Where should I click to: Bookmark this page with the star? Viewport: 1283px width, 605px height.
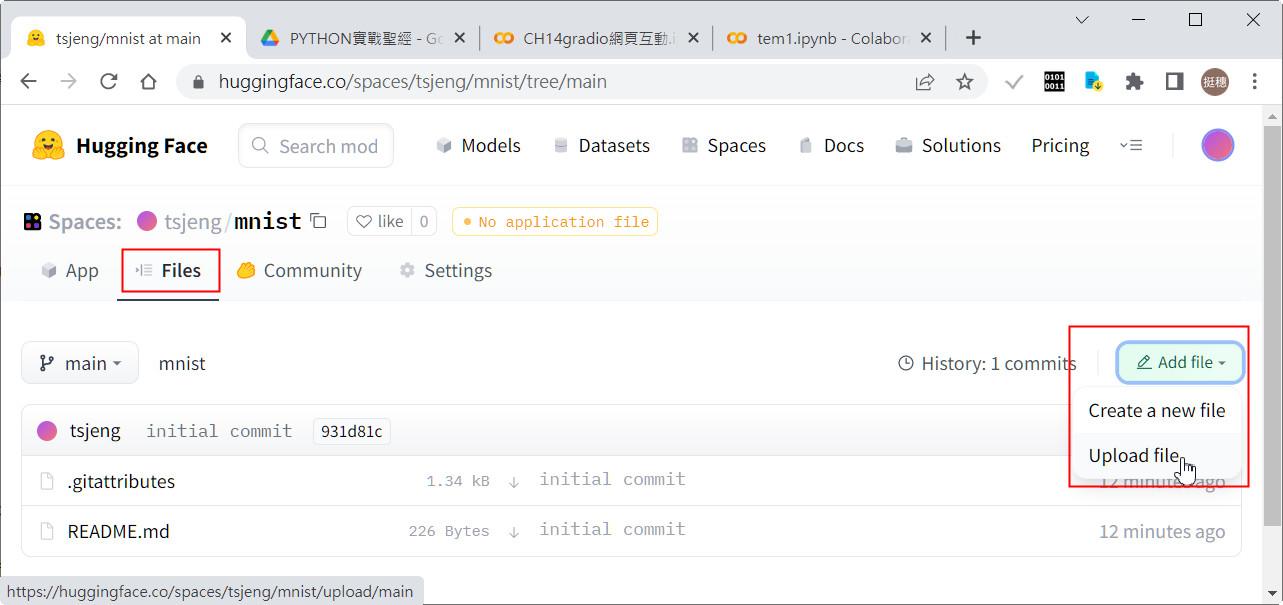pos(964,82)
